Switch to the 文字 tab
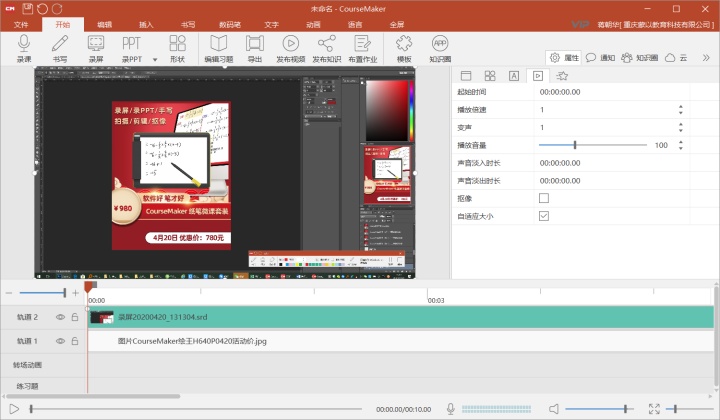Image resolution: width=720 pixels, height=420 pixels. point(271,24)
